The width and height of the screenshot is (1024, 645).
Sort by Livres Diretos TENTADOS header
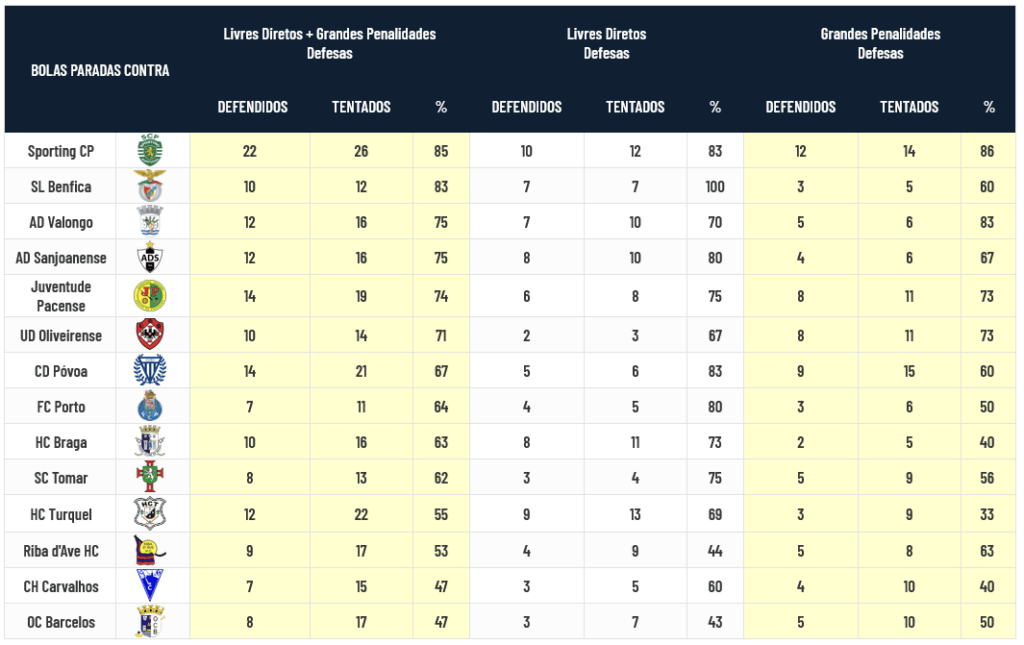point(635,107)
